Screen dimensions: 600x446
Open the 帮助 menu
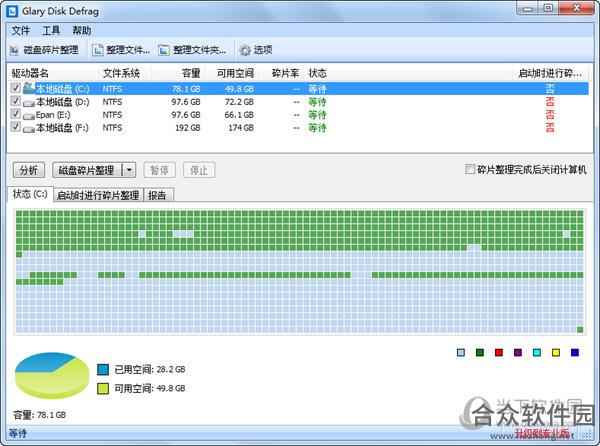coord(82,31)
